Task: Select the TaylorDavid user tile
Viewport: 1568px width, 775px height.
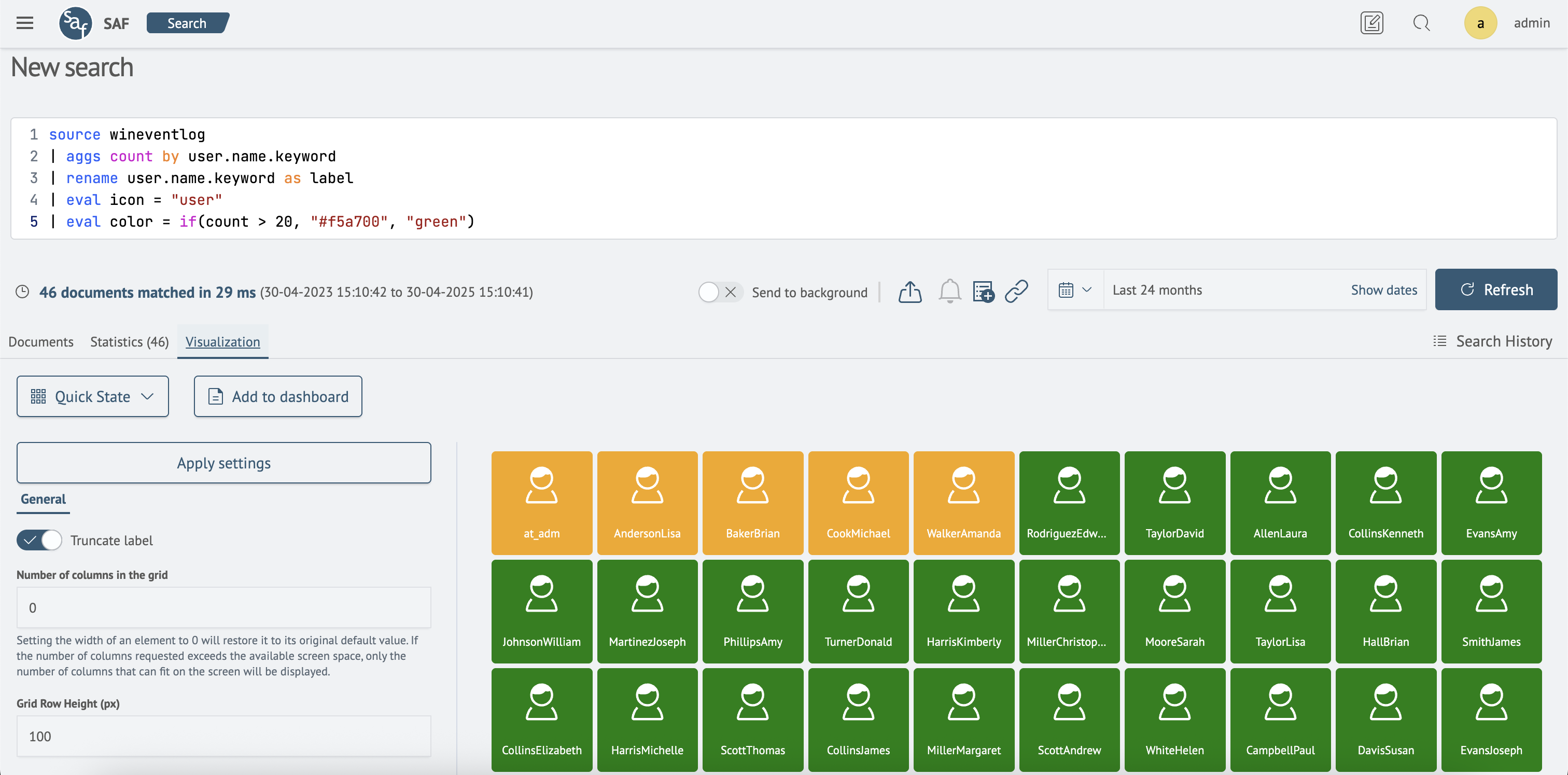Action: tap(1175, 503)
